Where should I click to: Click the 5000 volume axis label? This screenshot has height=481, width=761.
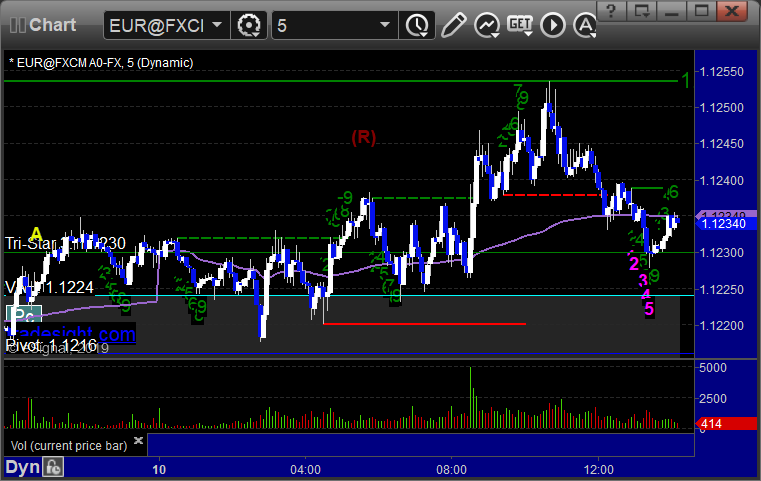(712, 368)
